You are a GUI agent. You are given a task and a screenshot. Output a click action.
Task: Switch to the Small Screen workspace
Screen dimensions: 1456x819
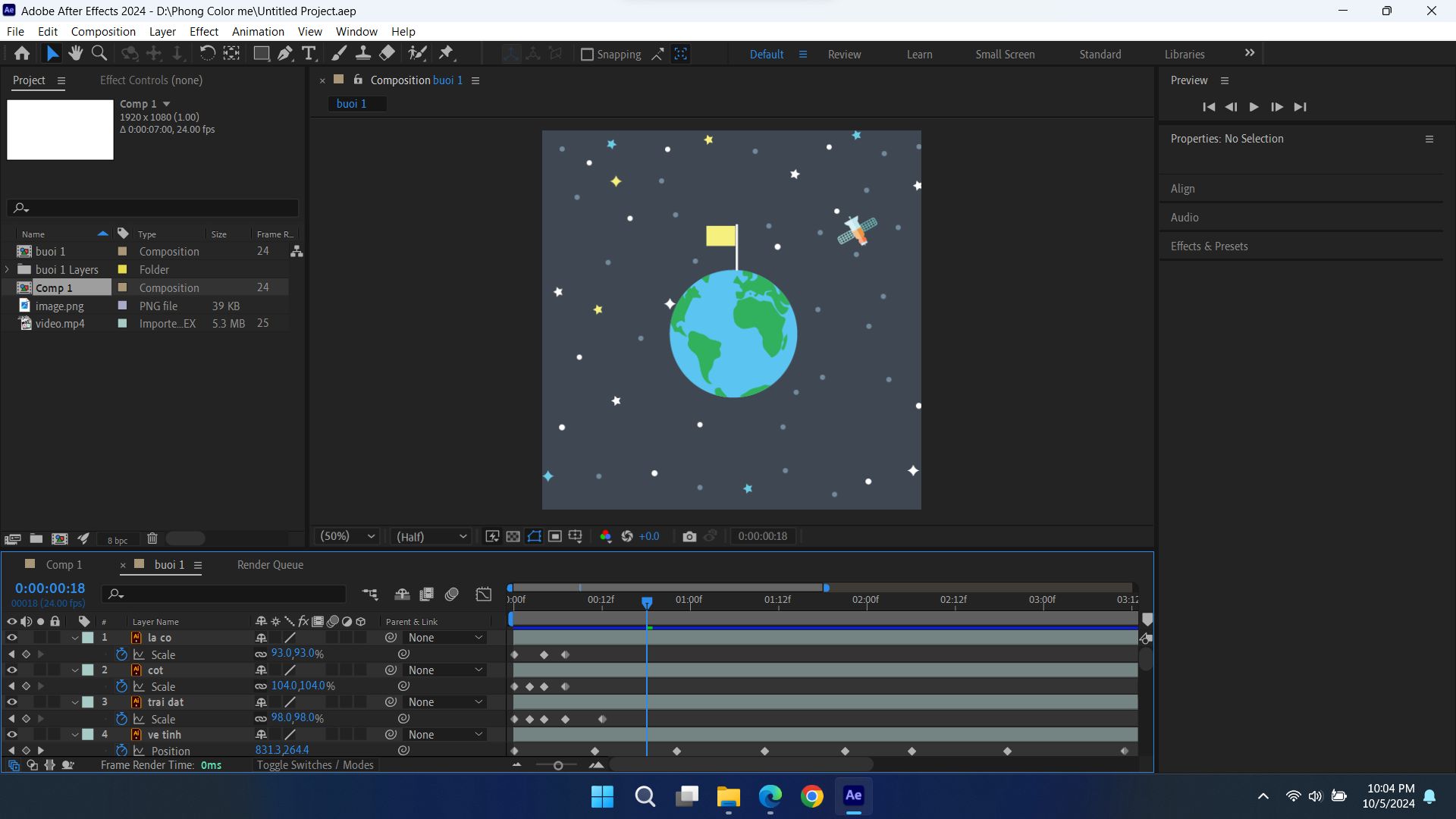(1005, 55)
